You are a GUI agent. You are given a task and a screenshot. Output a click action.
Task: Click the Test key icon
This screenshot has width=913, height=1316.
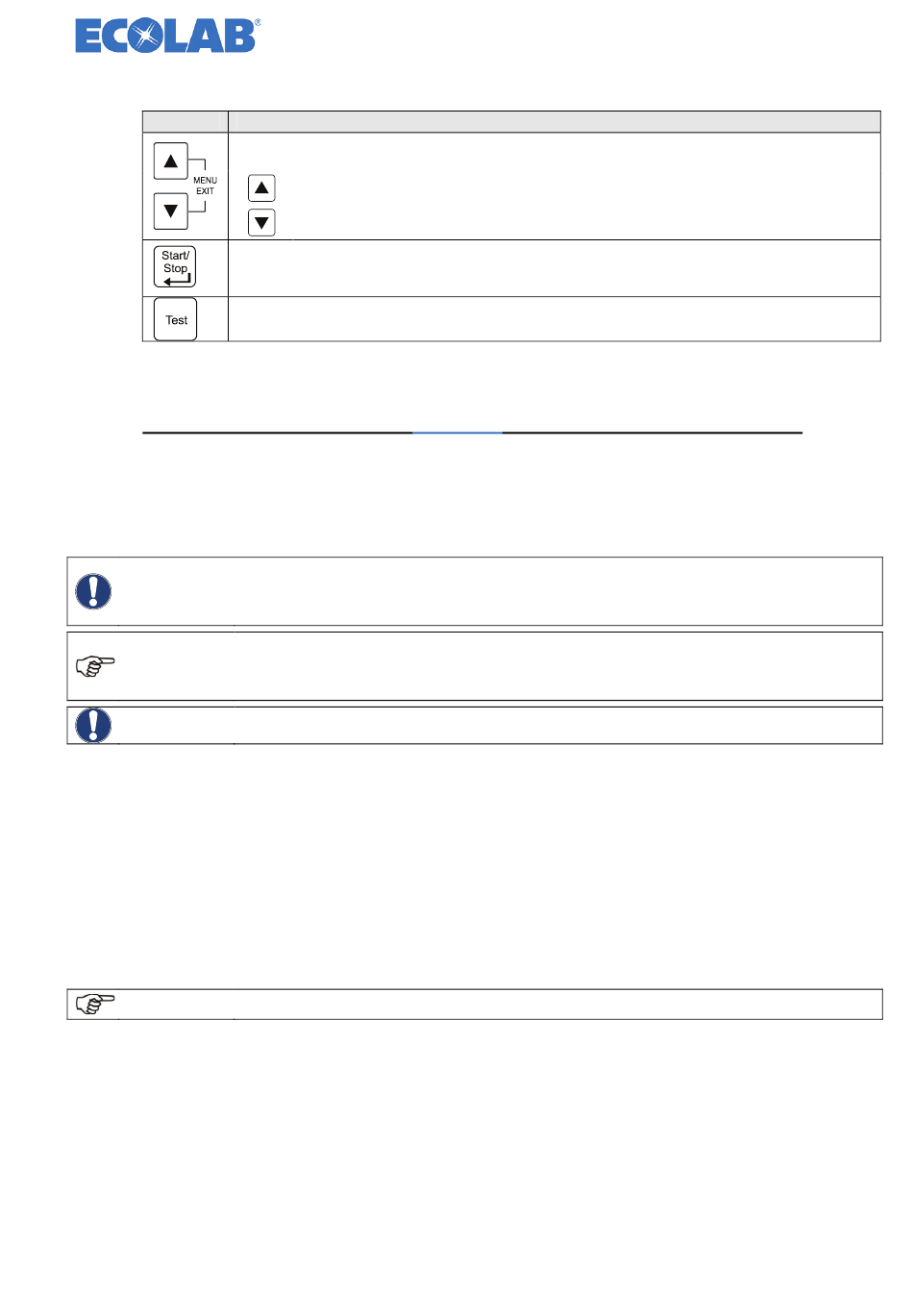(x=176, y=320)
